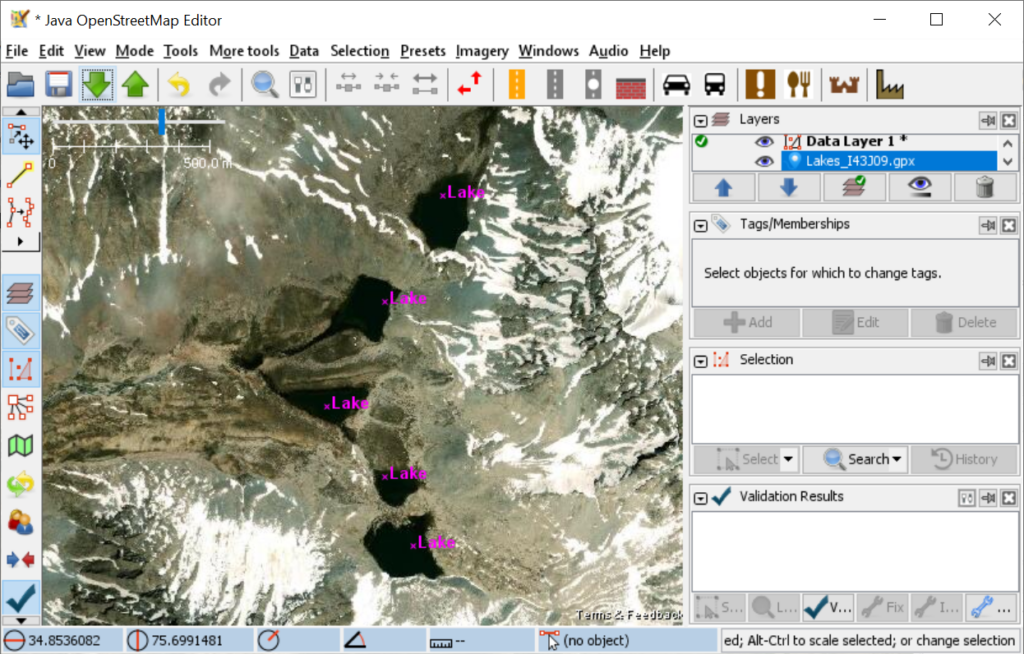Screen dimensions: 1024x654
Task: Undo last action with yellow arrow
Action: tap(179, 84)
